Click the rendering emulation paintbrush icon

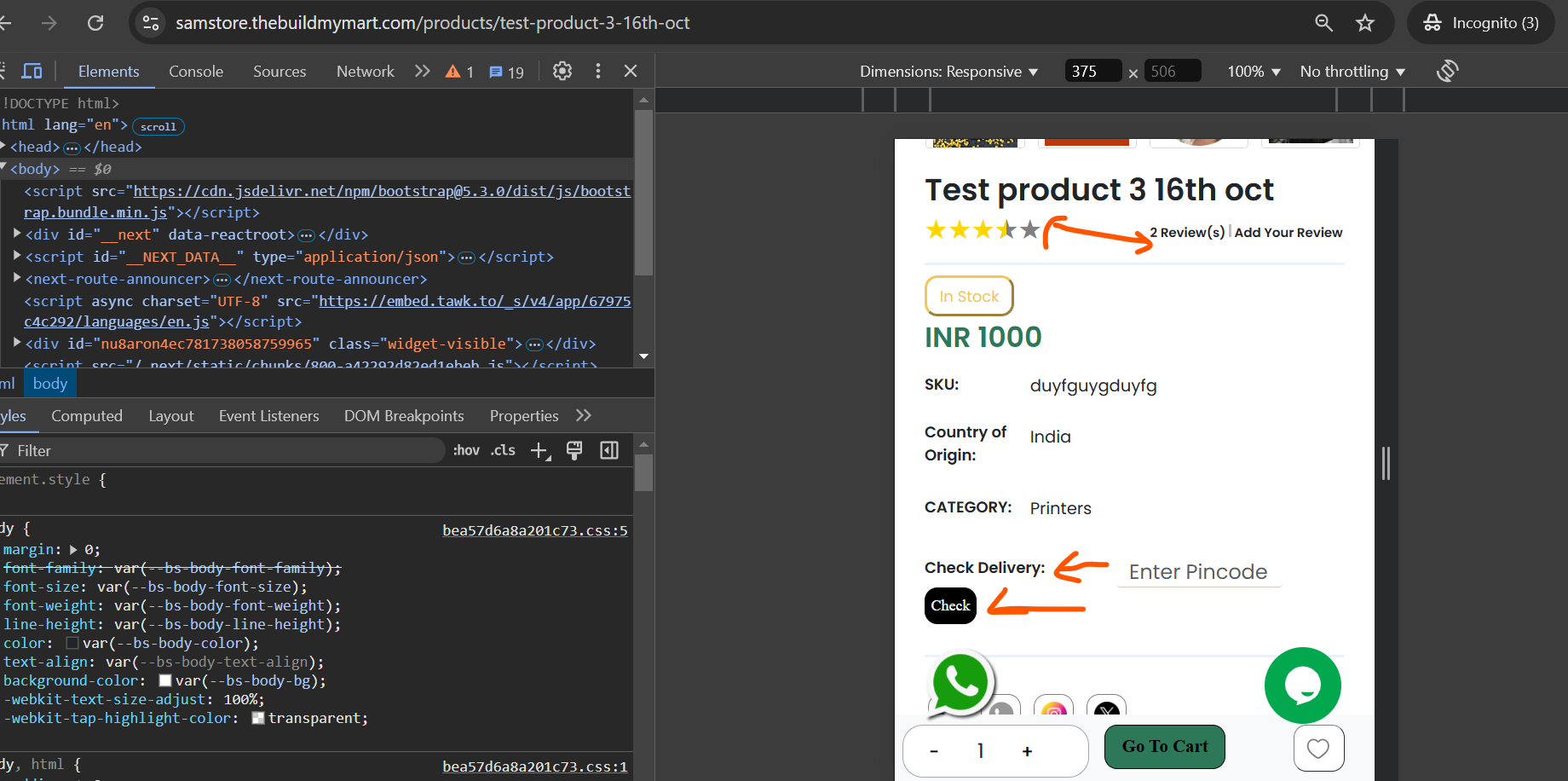(x=574, y=450)
